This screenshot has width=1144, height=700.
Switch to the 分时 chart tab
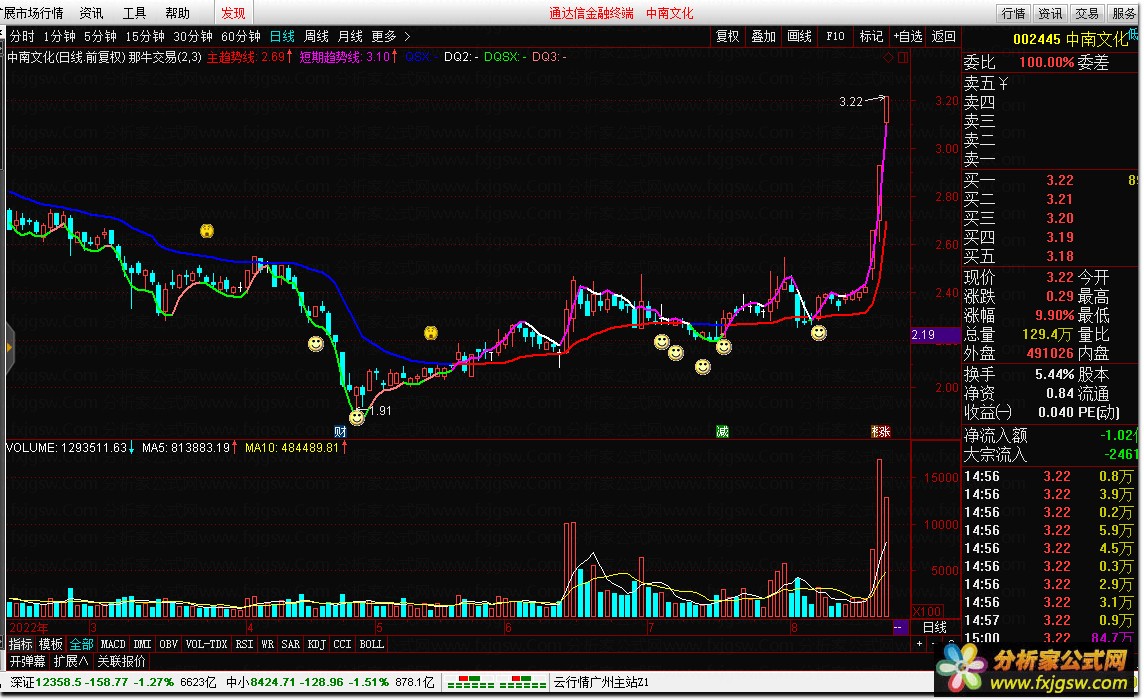click(x=22, y=36)
